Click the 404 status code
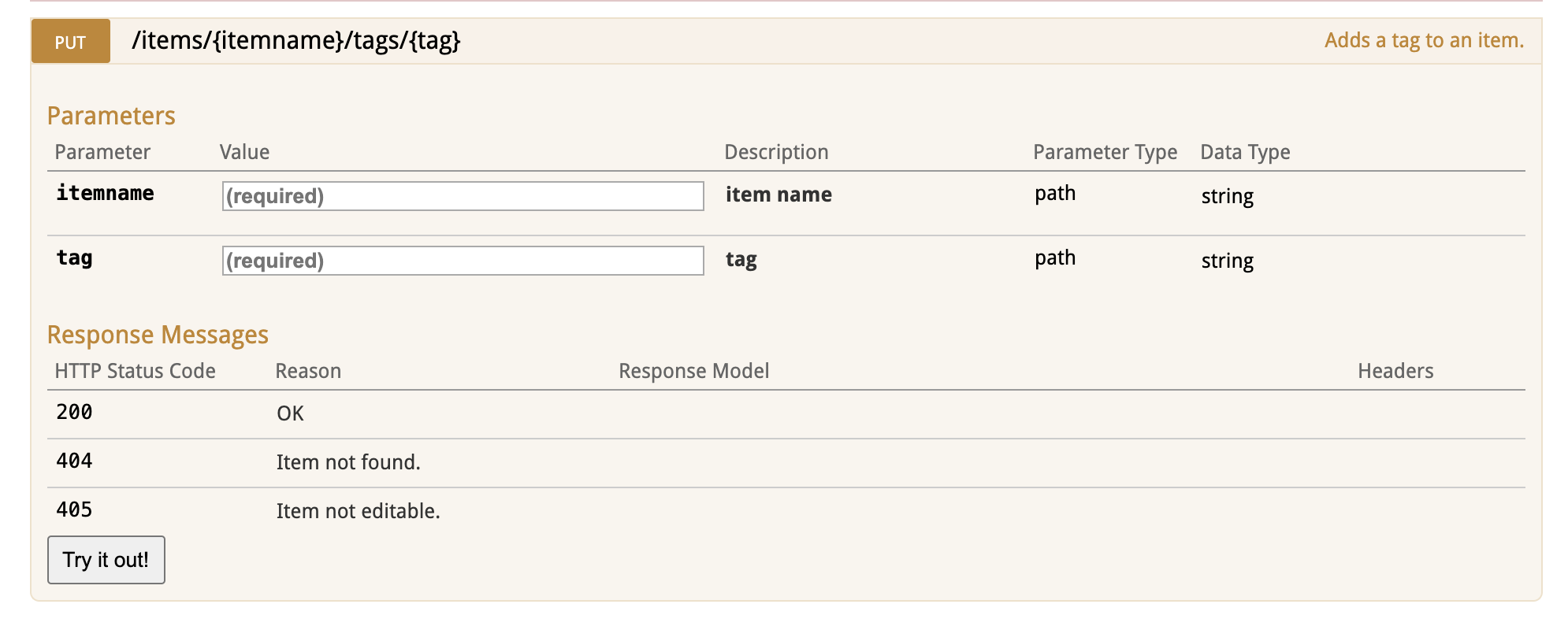The height and width of the screenshot is (630, 1568). (x=74, y=461)
